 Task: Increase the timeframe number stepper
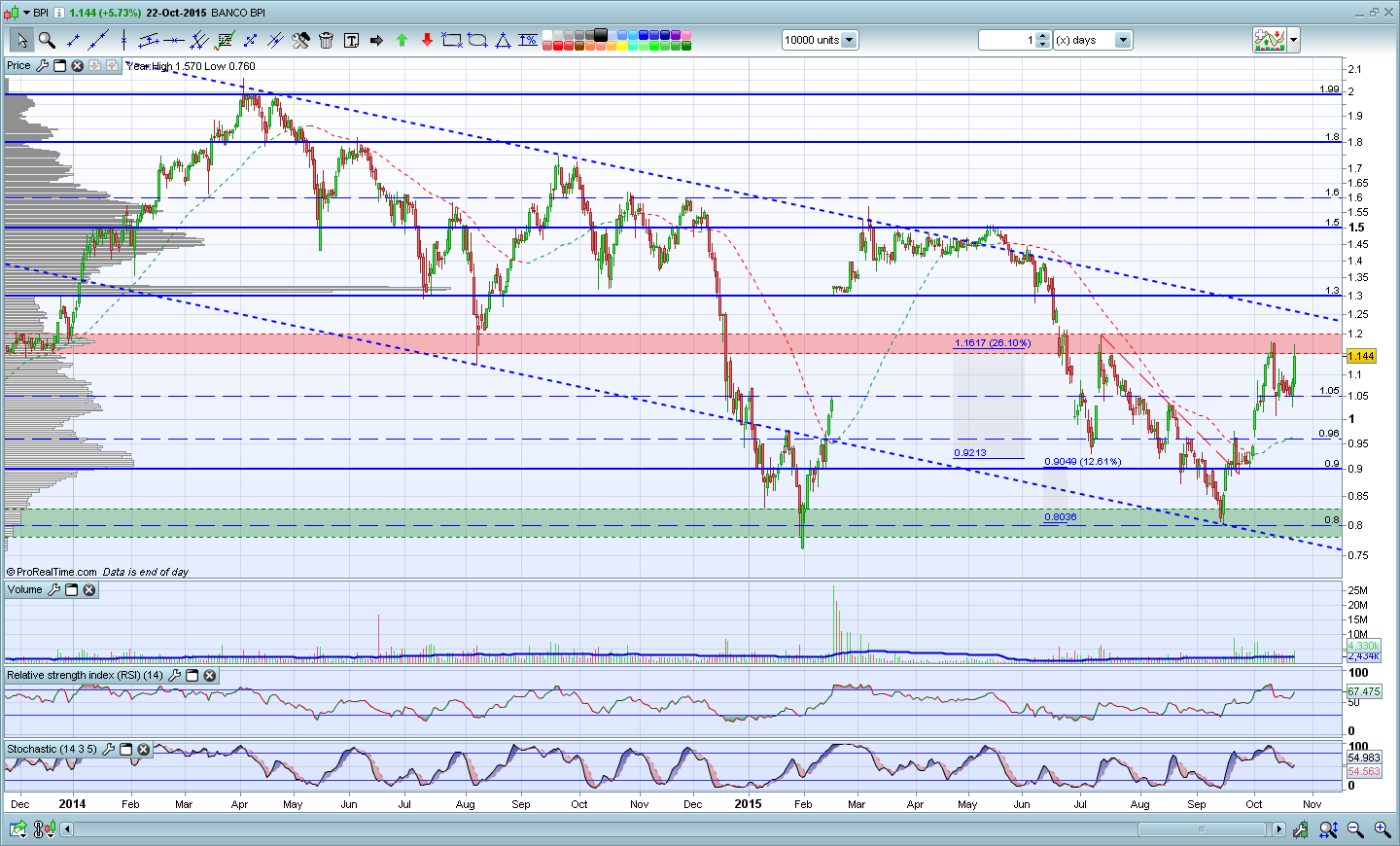pyautogui.click(x=1043, y=36)
